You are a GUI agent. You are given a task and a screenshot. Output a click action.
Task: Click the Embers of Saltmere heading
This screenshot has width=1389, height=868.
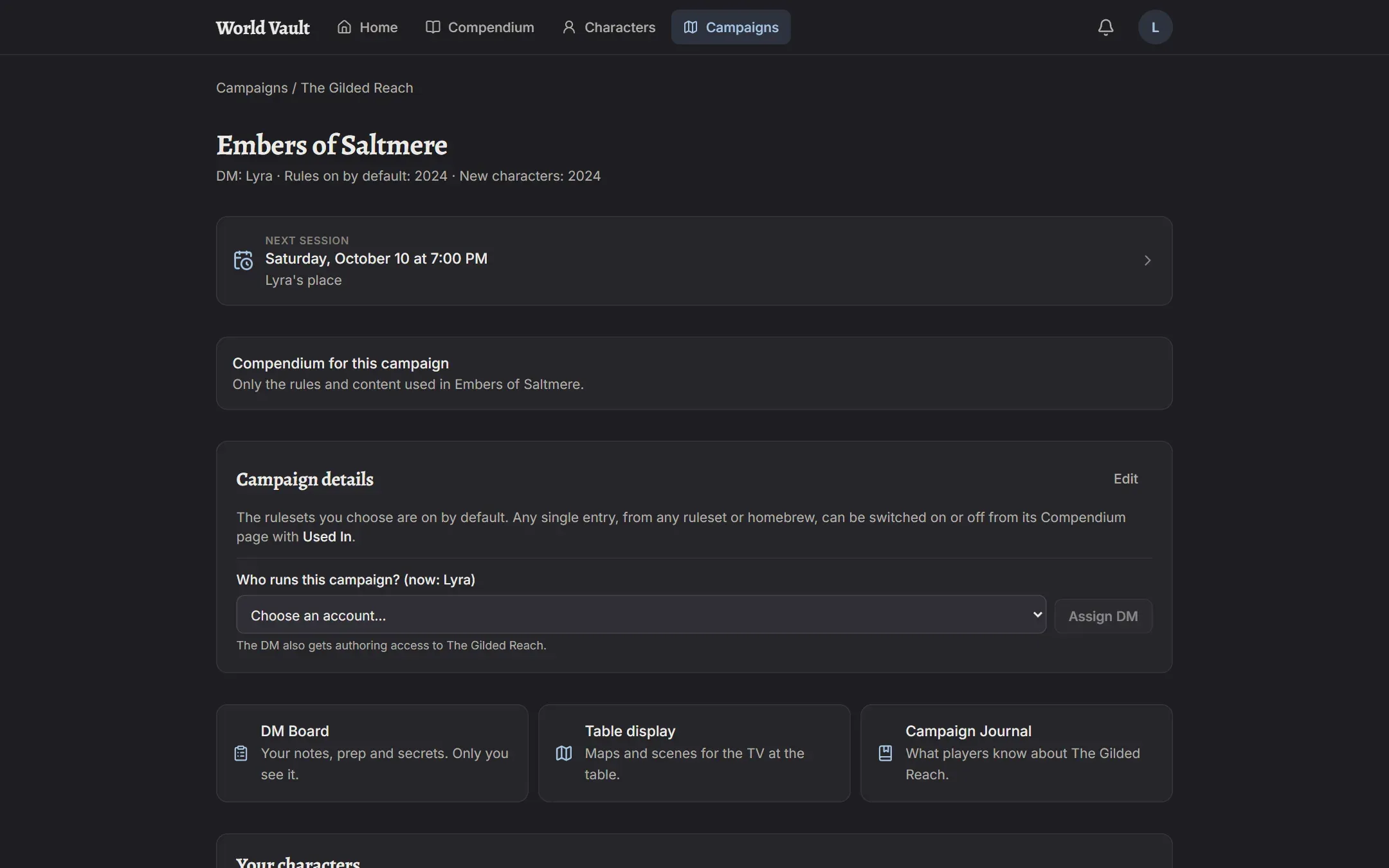coord(332,145)
